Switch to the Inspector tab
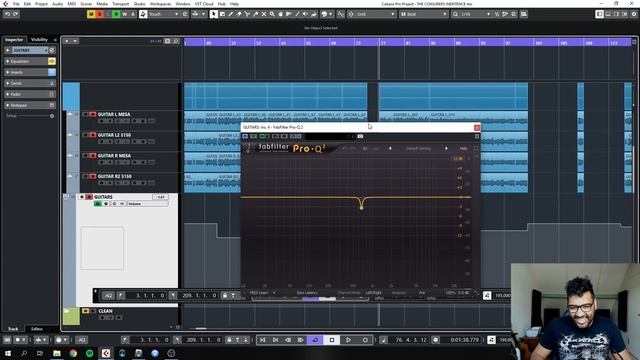Image resolution: width=640 pixels, height=360 pixels. click(14, 40)
